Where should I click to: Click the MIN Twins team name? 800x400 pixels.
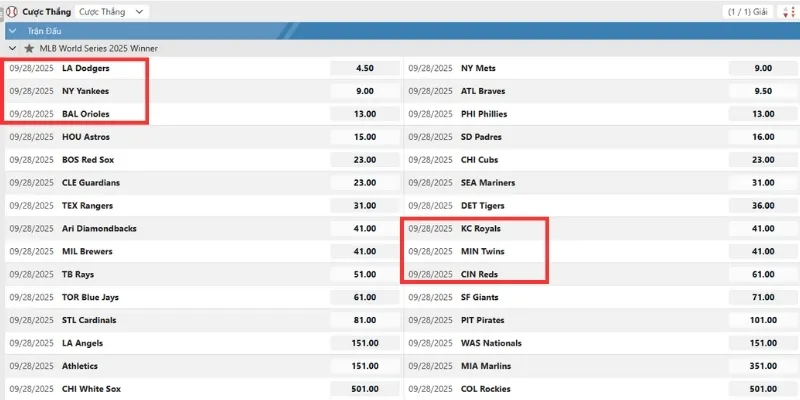(482, 252)
